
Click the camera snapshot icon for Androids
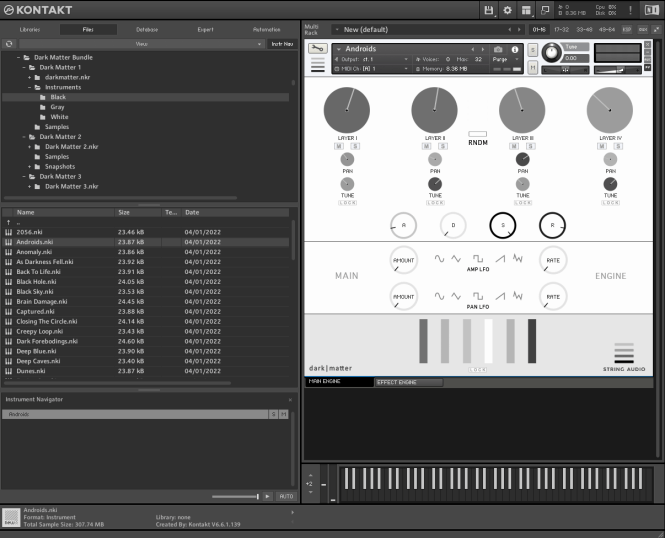point(499,49)
